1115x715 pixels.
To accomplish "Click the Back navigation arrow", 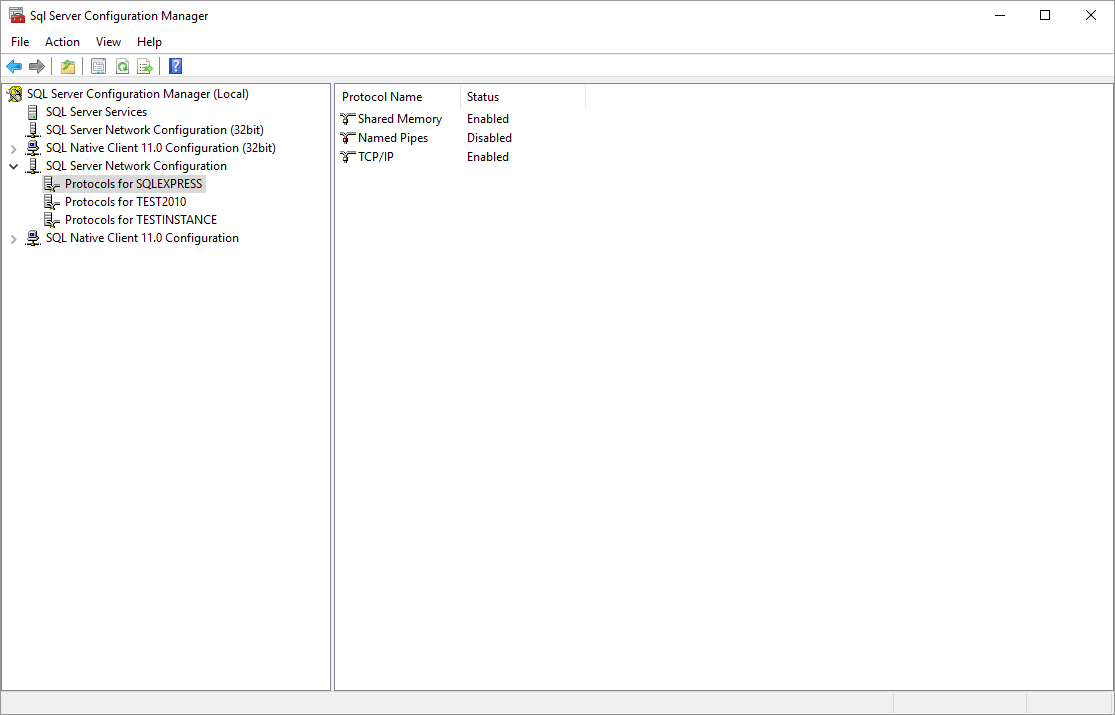I will (13, 66).
